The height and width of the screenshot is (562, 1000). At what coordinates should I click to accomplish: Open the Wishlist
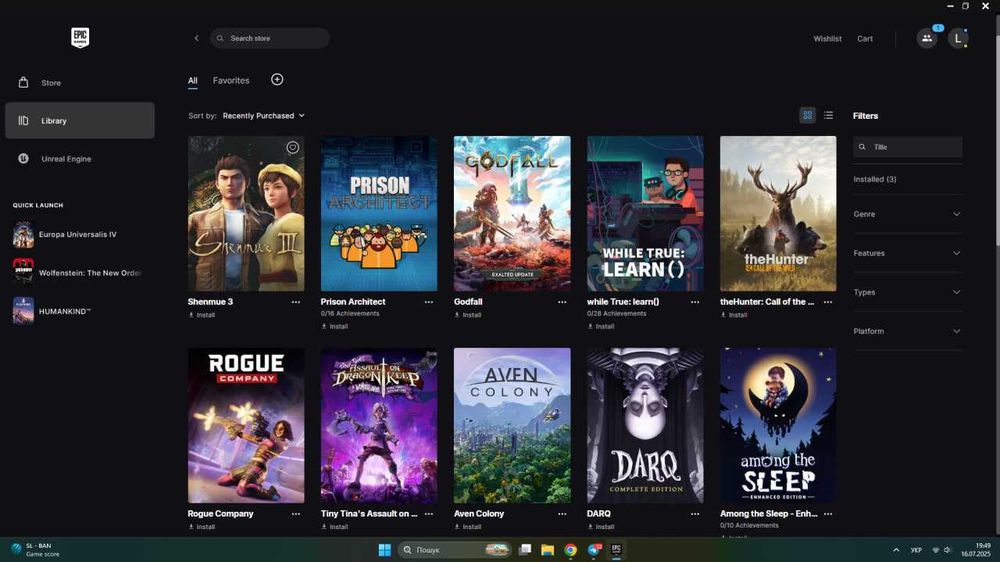[x=827, y=39]
